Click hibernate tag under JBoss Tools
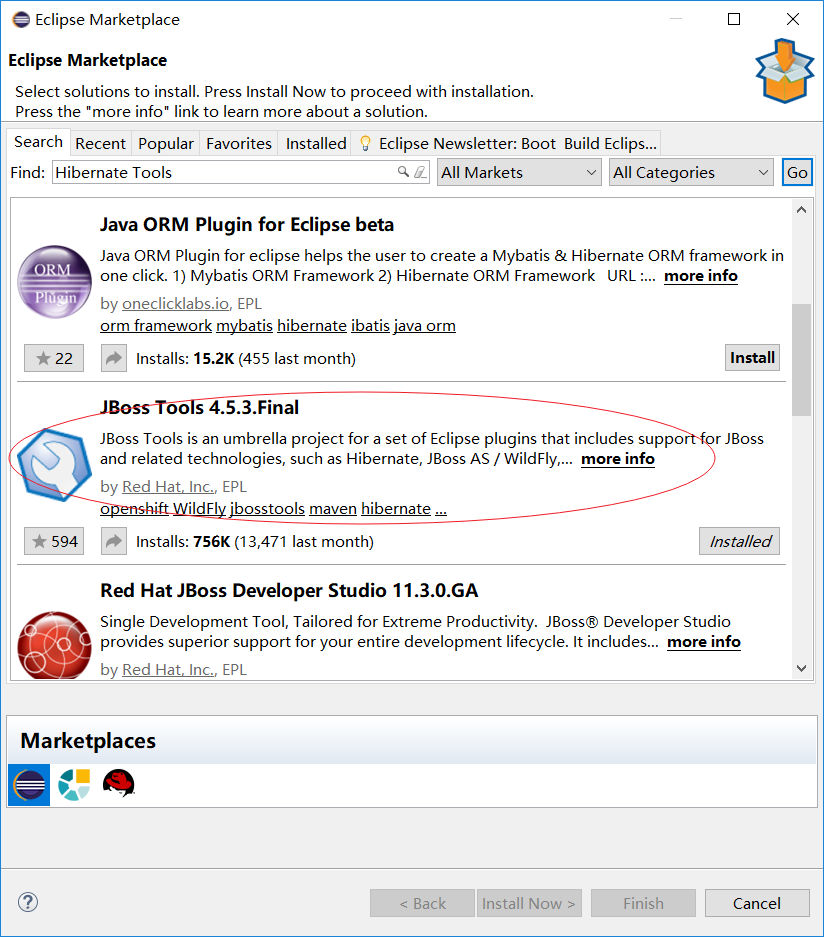 pos(396,509)
